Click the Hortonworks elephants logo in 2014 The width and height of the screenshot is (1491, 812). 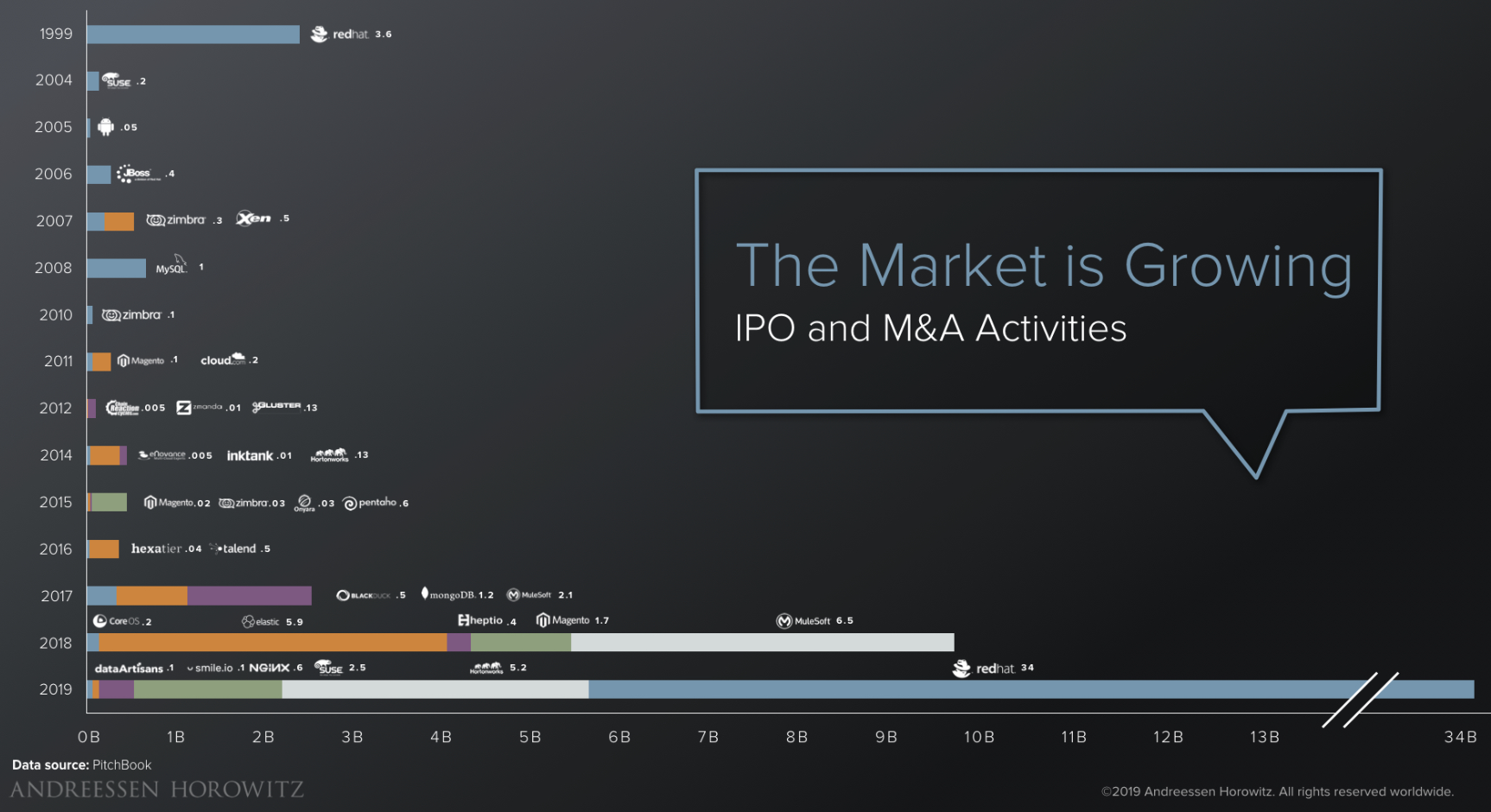(x=329, y=455)
